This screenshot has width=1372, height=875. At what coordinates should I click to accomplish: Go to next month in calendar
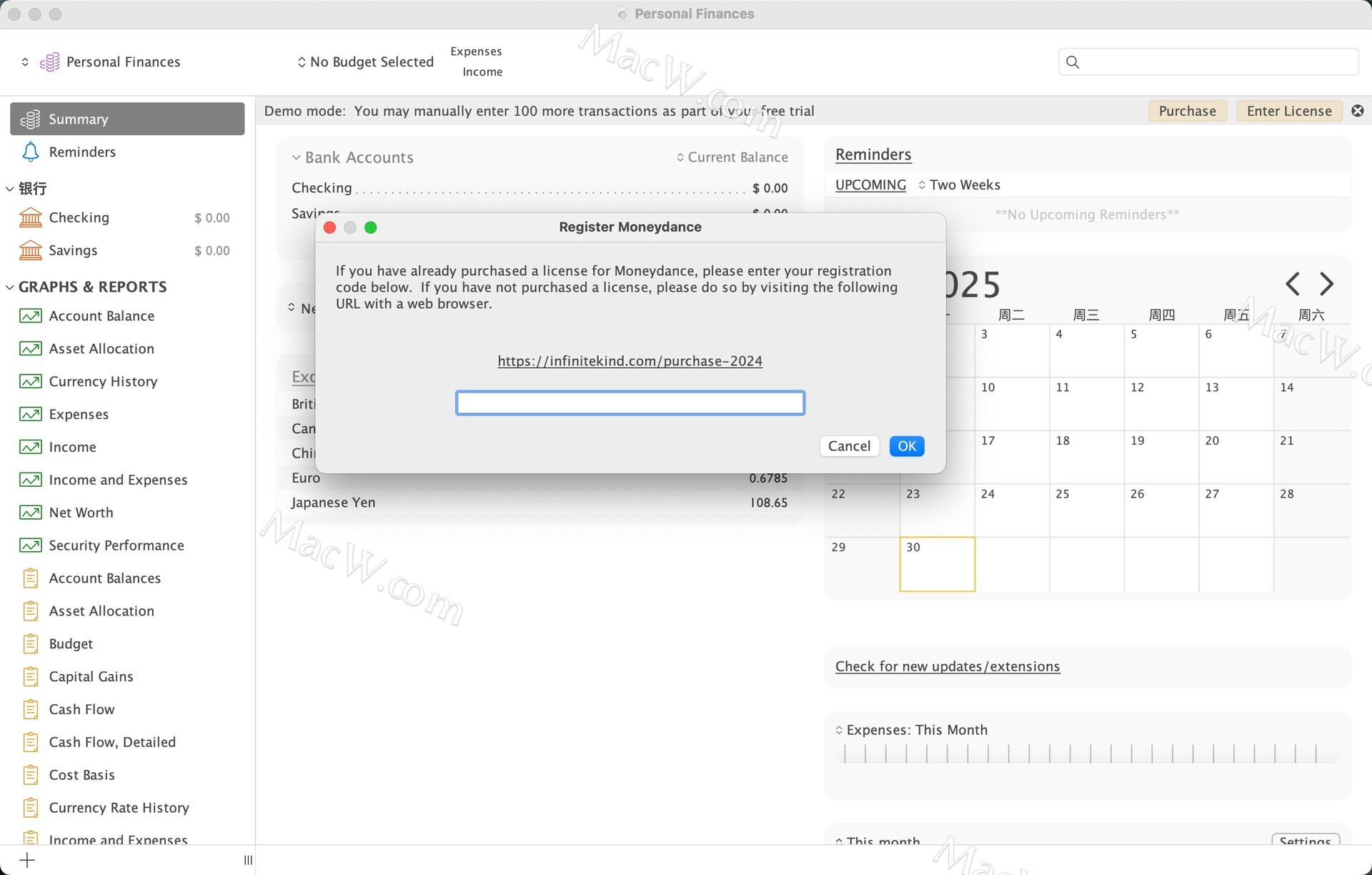pyautogui.click(x=1326, y=284)
